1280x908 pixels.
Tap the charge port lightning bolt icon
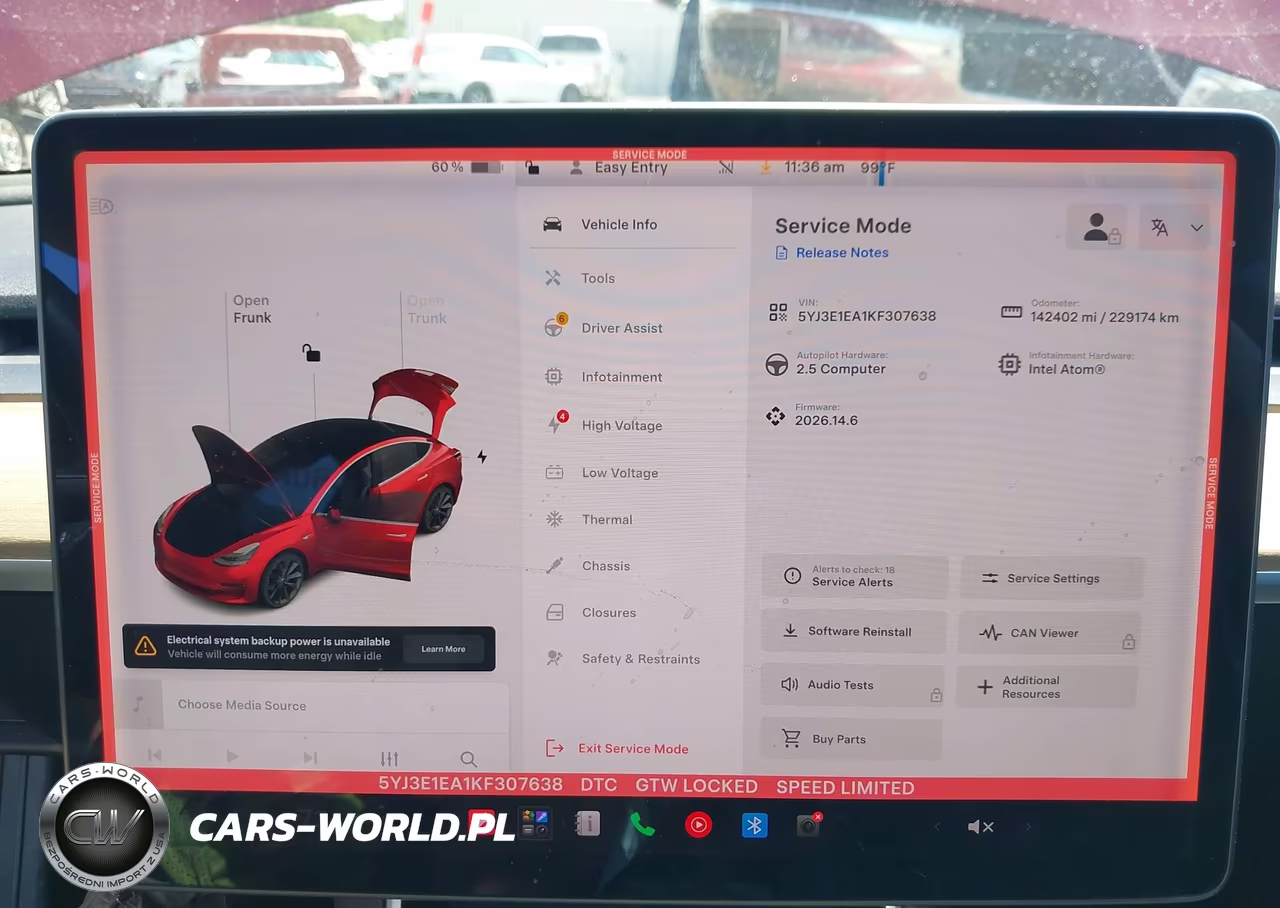pyautogui.click(x=482, y=457)
